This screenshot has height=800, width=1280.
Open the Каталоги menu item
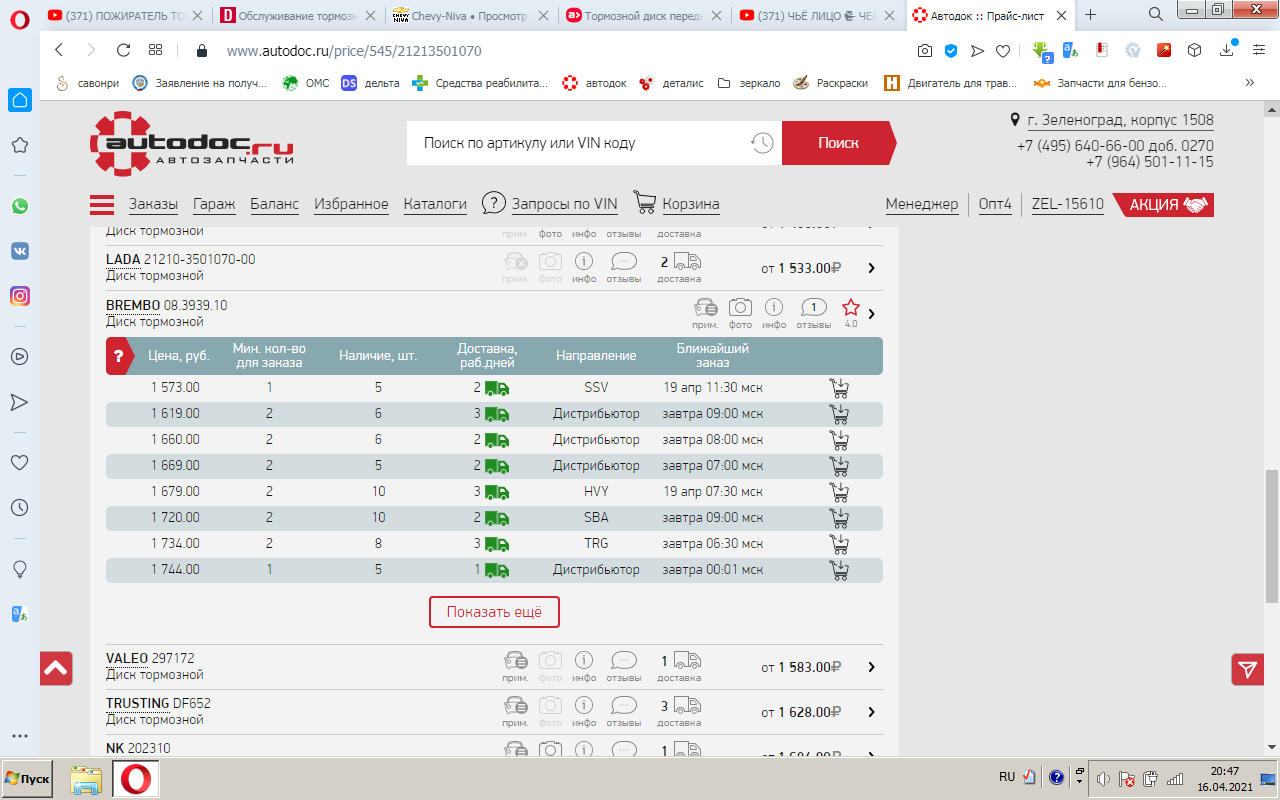pos(435,204)
